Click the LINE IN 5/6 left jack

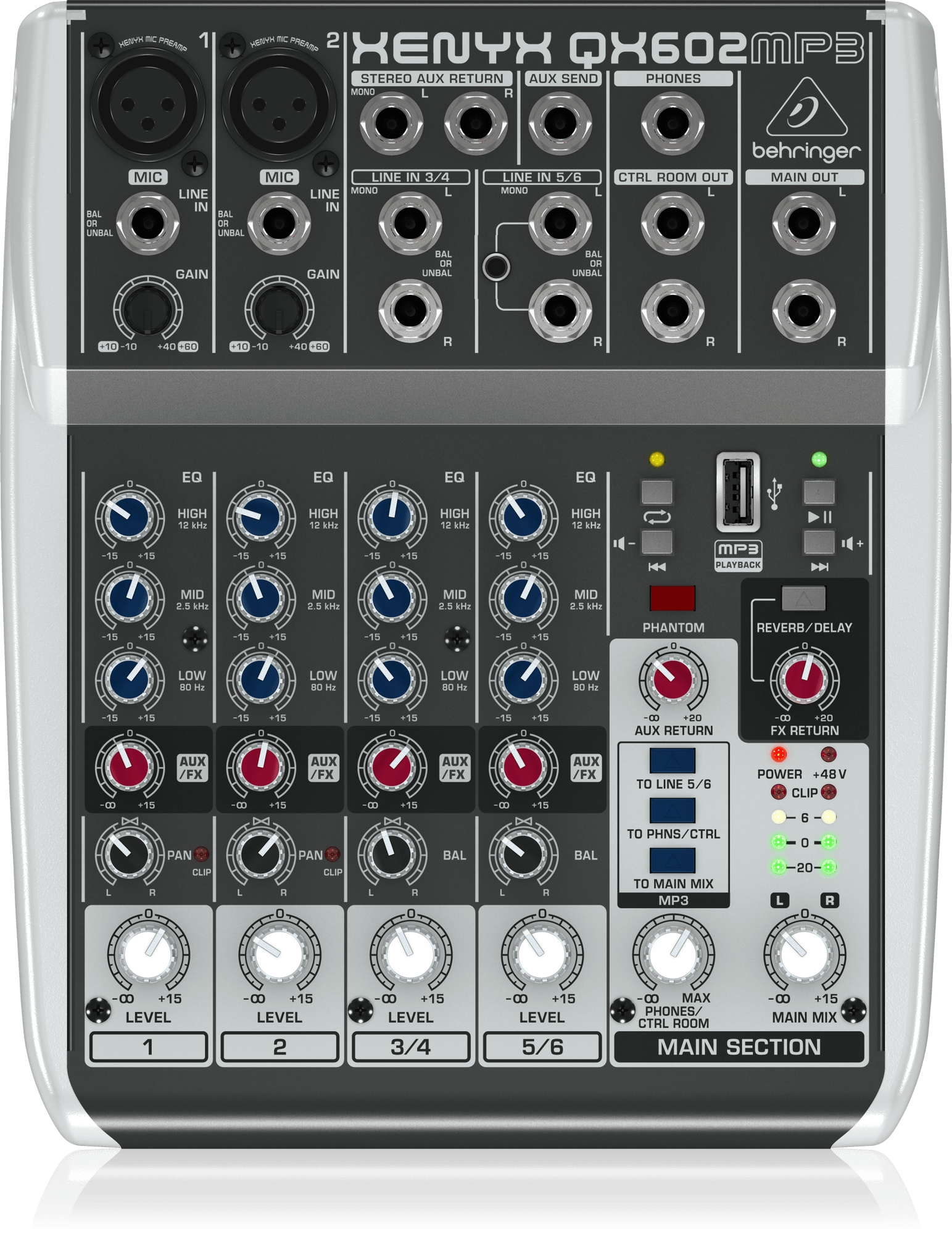pos(560,223)
